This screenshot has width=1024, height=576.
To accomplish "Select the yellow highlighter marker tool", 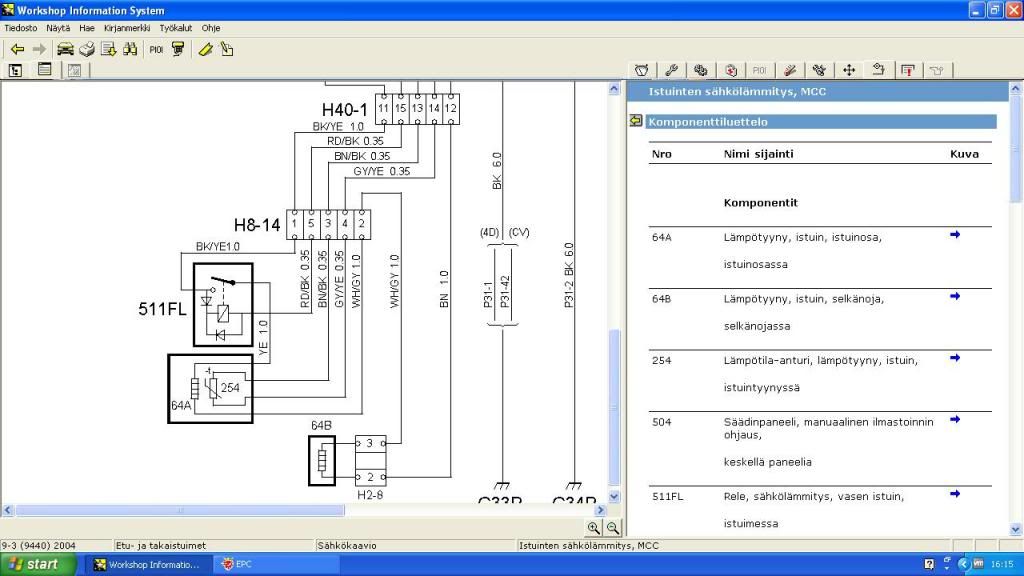I will point(205,49).
